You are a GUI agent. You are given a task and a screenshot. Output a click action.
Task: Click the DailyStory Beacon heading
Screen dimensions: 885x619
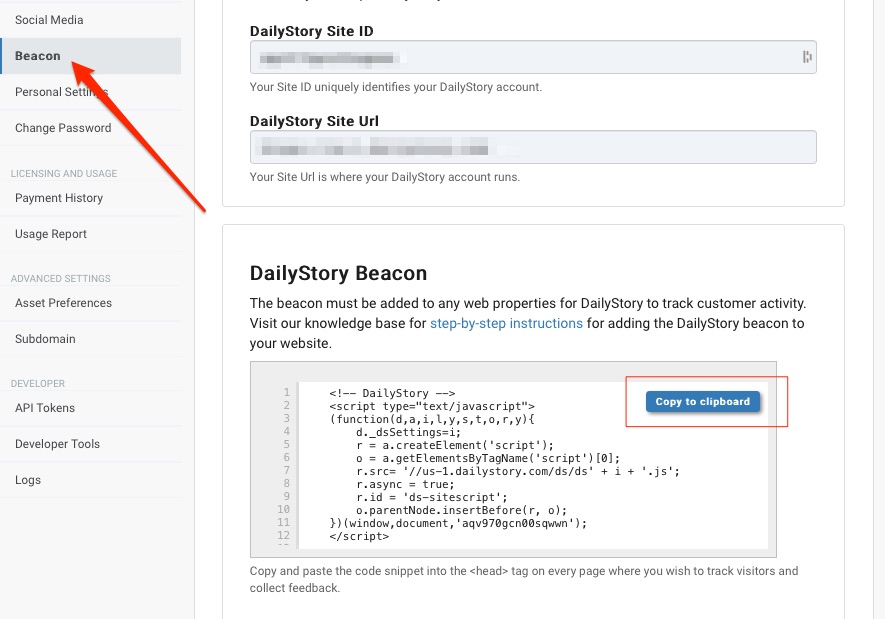click(338, 274)
